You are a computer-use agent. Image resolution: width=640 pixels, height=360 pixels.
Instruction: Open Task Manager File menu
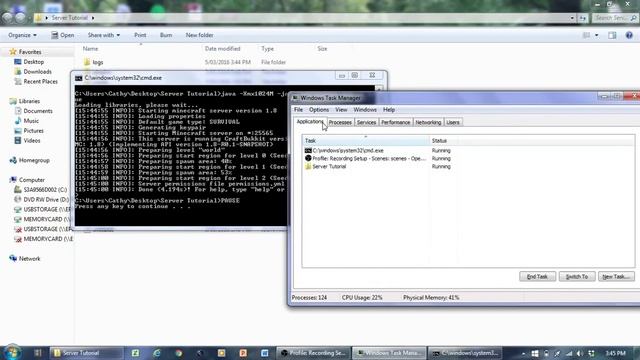click(298, 110)
